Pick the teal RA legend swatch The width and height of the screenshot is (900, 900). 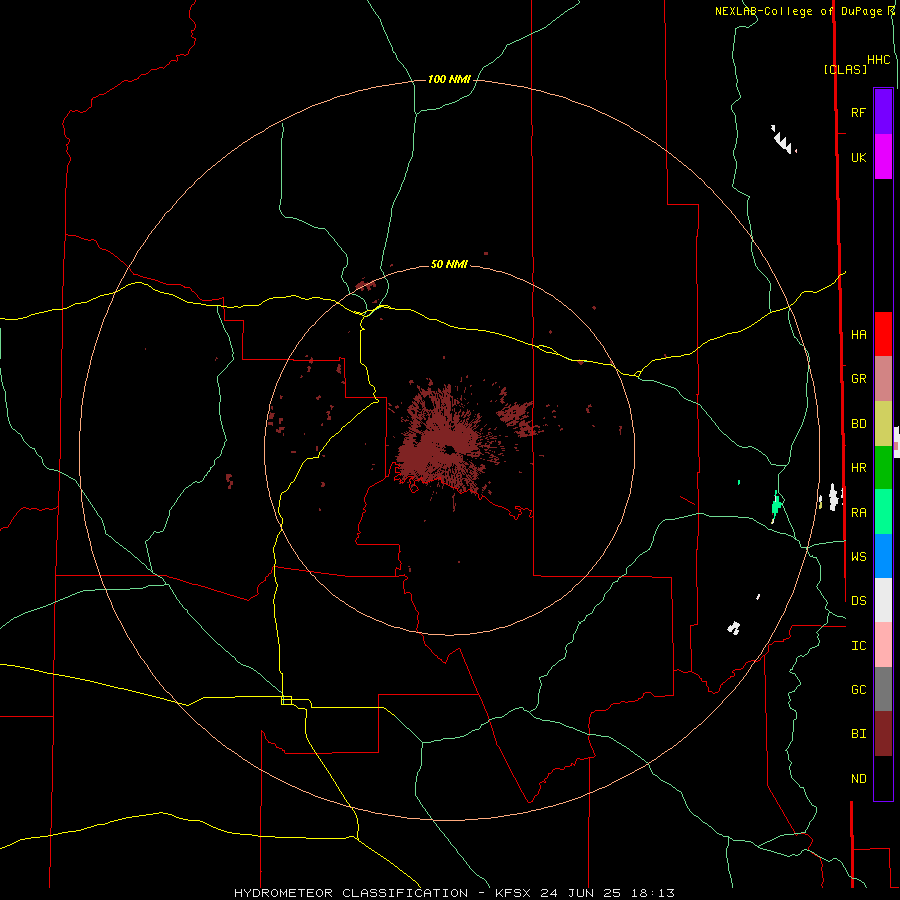point(883,512)
